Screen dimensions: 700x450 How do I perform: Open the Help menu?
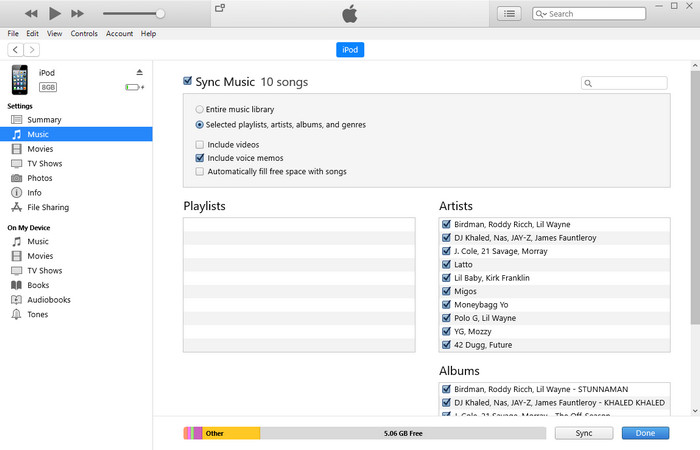pyautogui.click(x=148, y=33)
